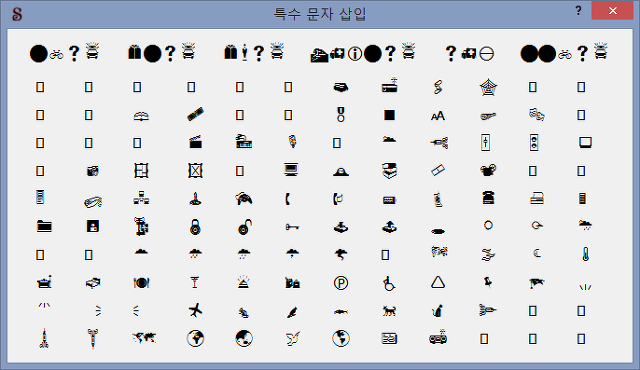640x370 pixels.
Task: Insert the old key symbol
Action: [292, 226]
